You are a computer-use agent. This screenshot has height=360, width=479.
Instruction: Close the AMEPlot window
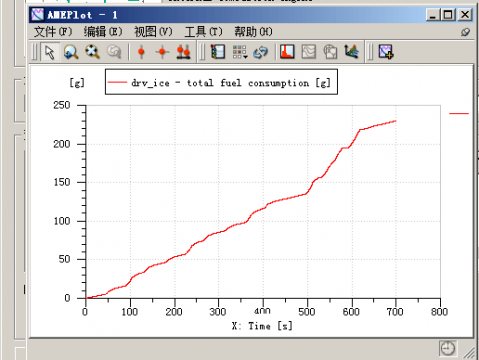click(x=465, y=15)
